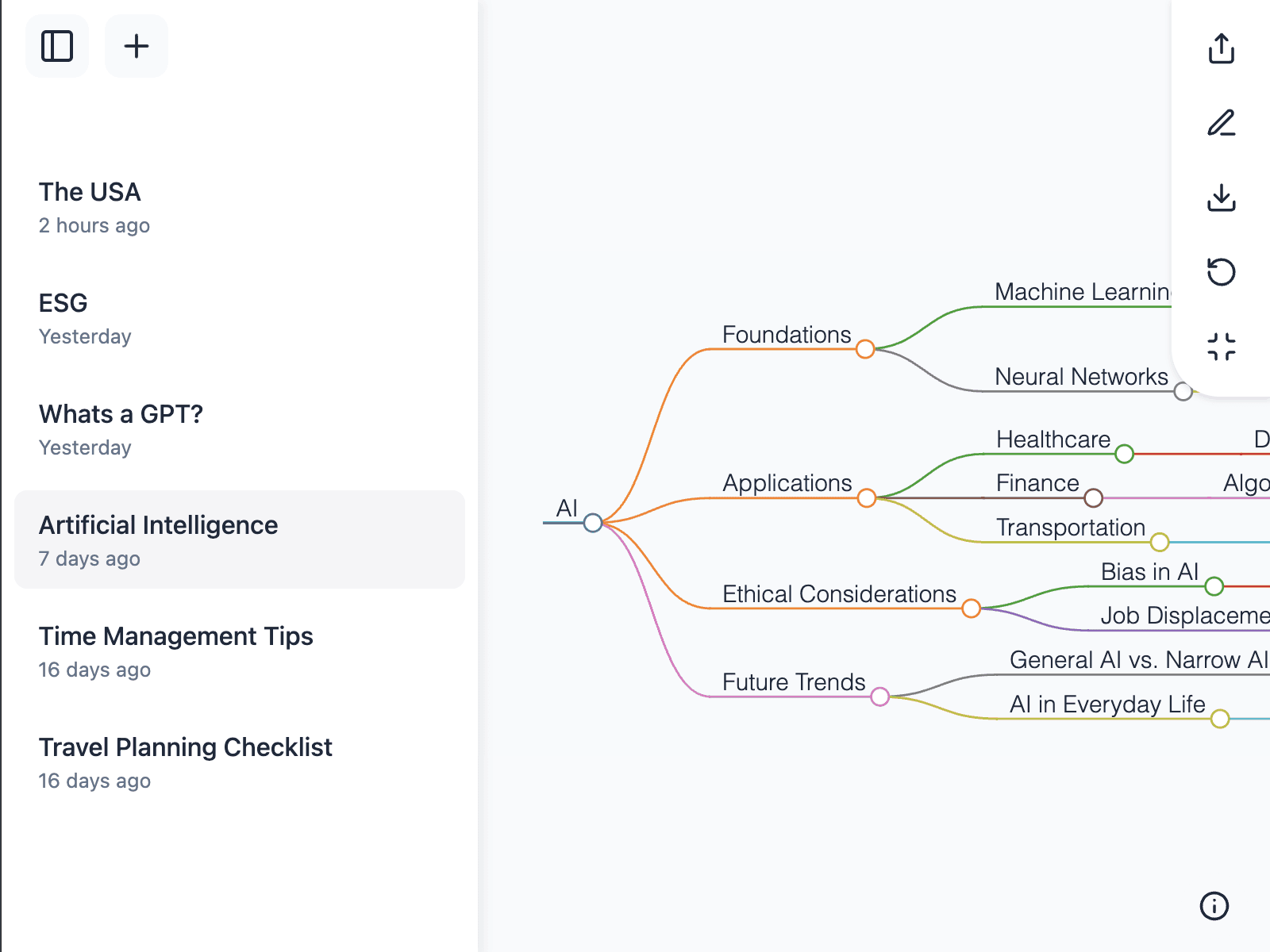This screenshot has height=952, width=1270.
Task: Collapse the Foundations node circle
Action: (865, 349)
